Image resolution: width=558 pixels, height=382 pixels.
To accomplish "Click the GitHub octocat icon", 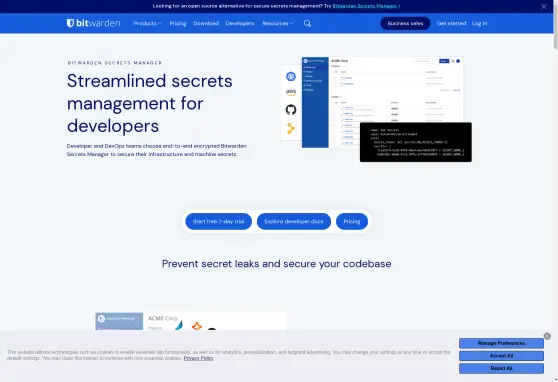I will tap(291, 110).
